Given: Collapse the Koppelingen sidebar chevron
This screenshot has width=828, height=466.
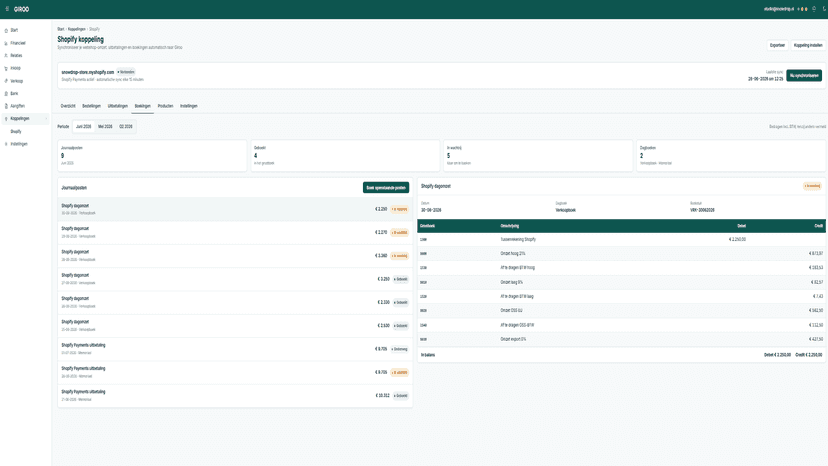Looking at the screenshot, I should click(46, 119).
